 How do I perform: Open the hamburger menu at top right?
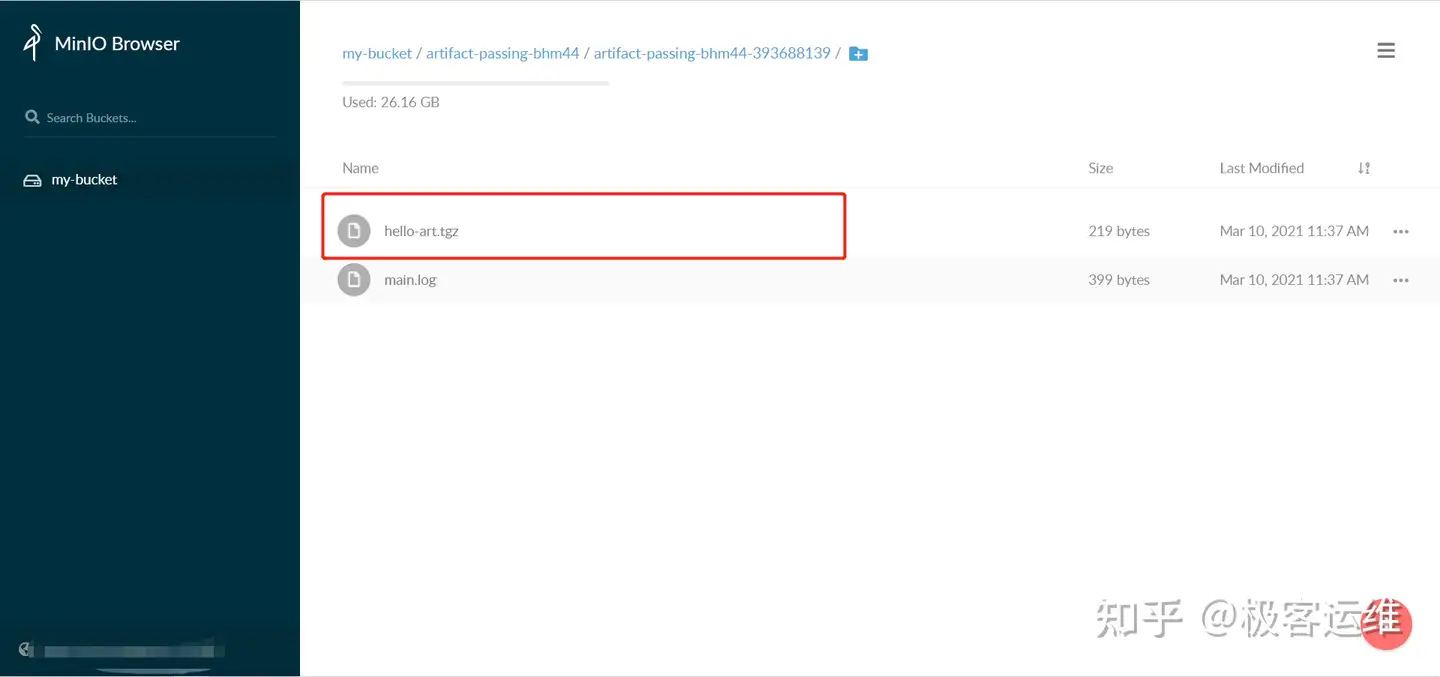pyautogui.click(x=1386, y=50)
